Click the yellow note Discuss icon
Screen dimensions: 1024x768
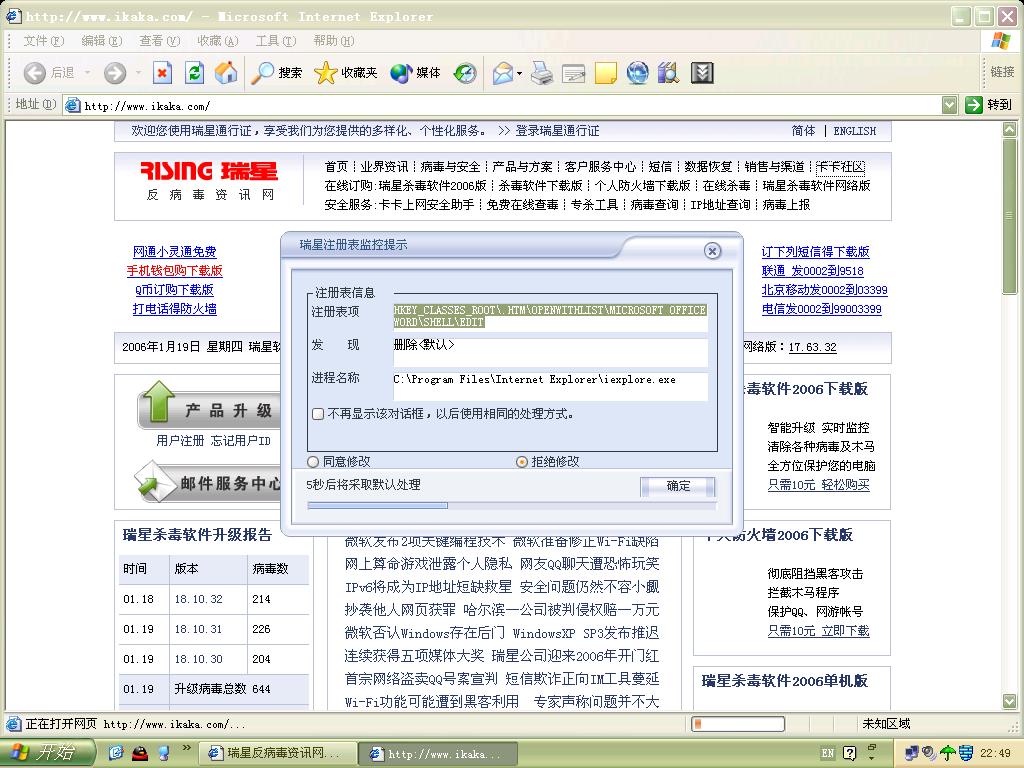pos(605,72)
